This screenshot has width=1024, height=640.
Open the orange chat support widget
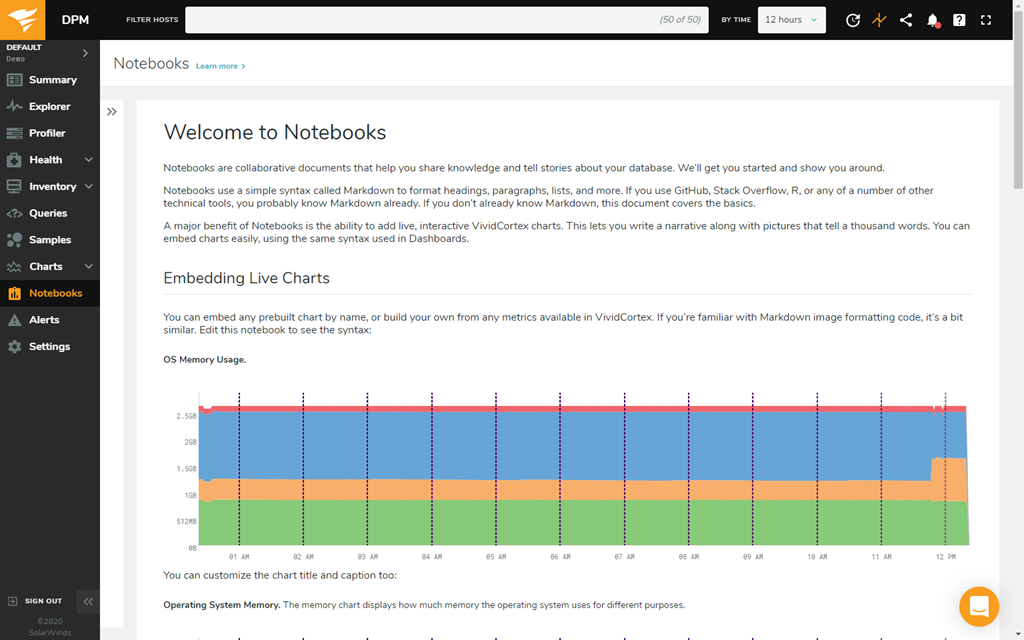click(x=978, y=606)
